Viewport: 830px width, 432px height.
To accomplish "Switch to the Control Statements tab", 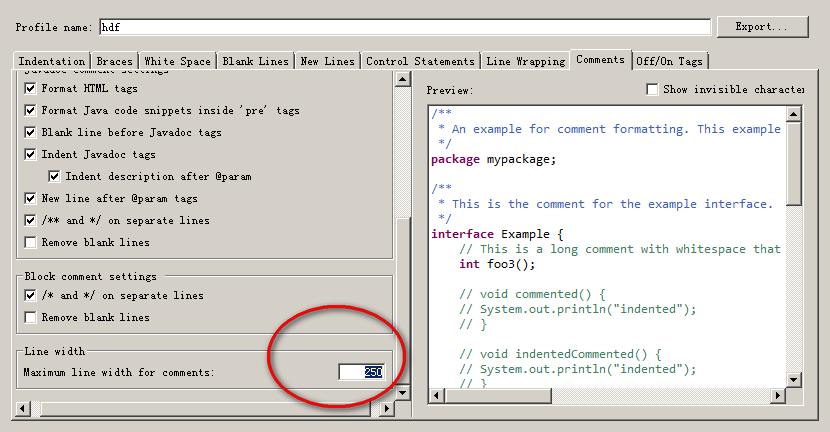I will tap(420, 62).
